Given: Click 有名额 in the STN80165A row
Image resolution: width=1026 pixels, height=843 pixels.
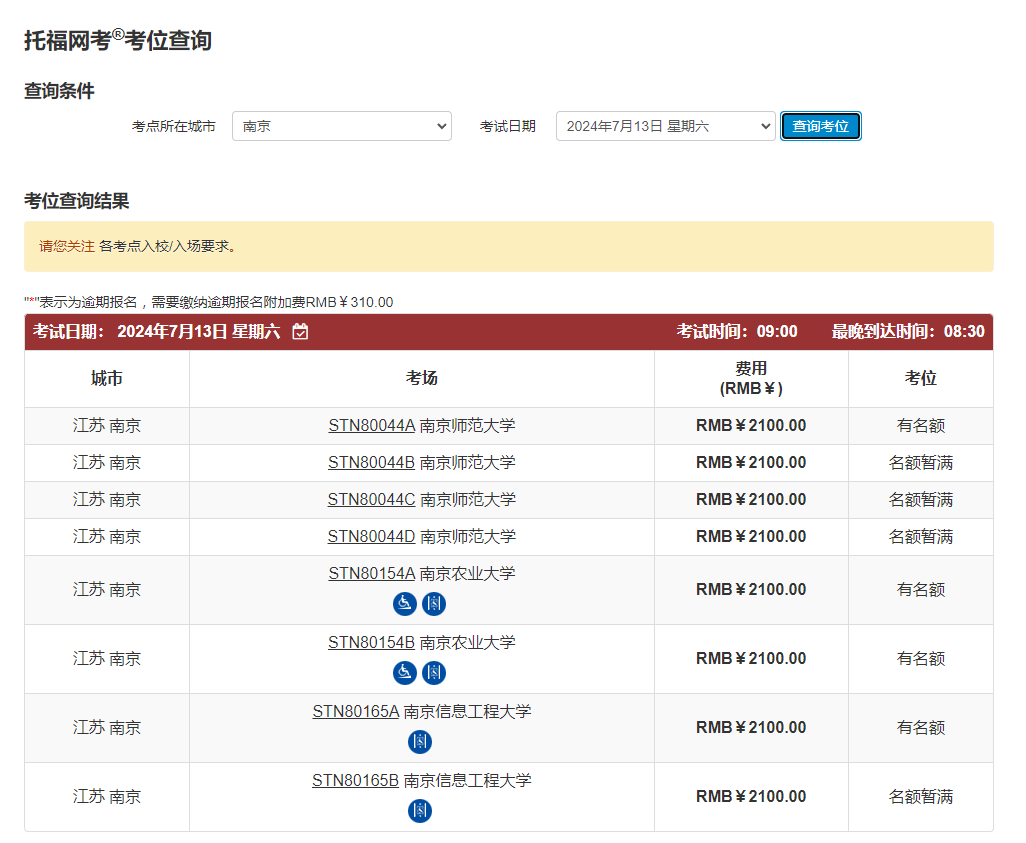Looking at the screenshot, I should (921, 728).
